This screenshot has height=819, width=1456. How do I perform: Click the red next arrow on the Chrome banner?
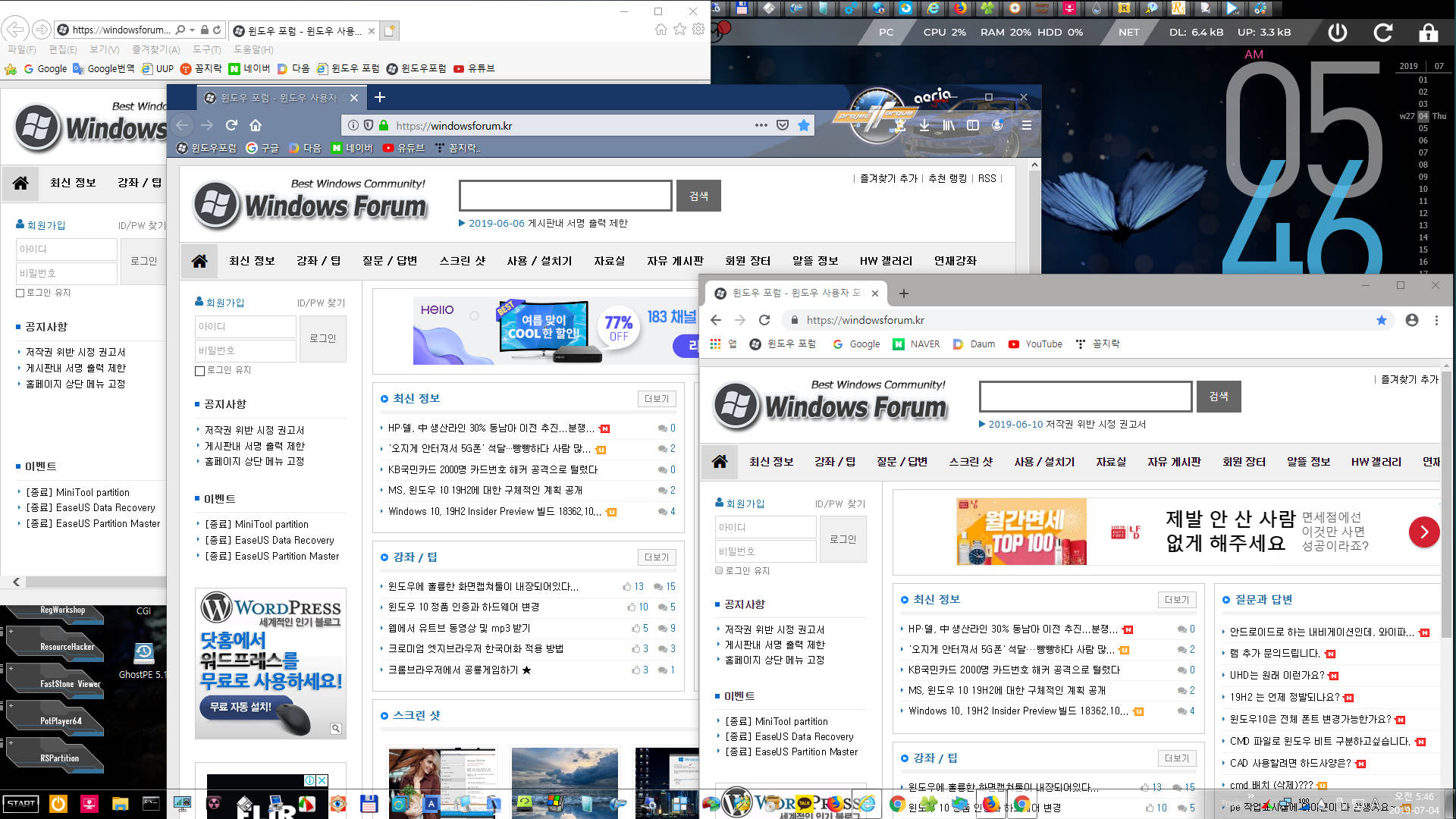(1424, 532)
